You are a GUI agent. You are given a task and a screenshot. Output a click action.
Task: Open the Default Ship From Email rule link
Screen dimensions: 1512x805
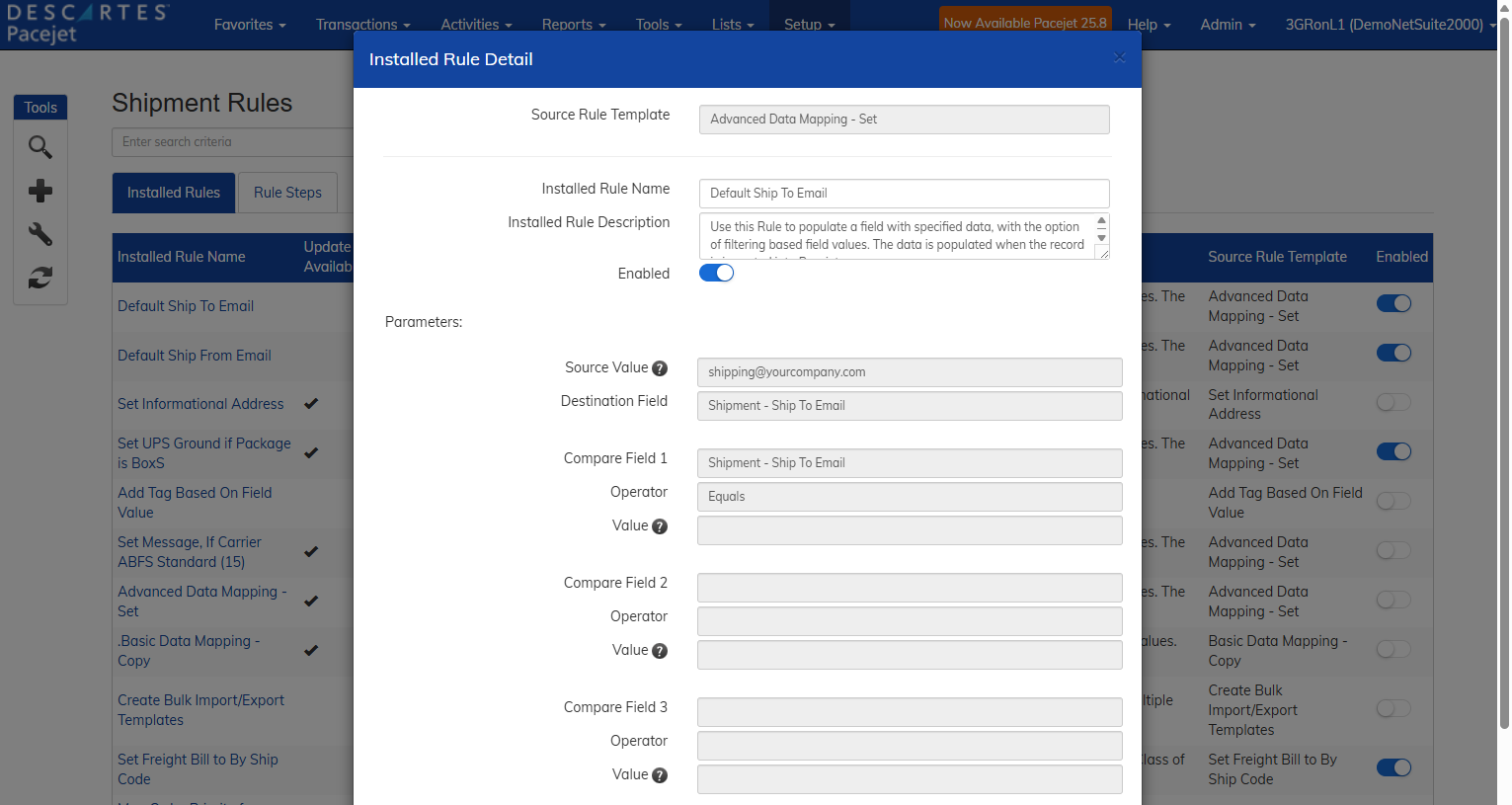click(x=194, y=355)
